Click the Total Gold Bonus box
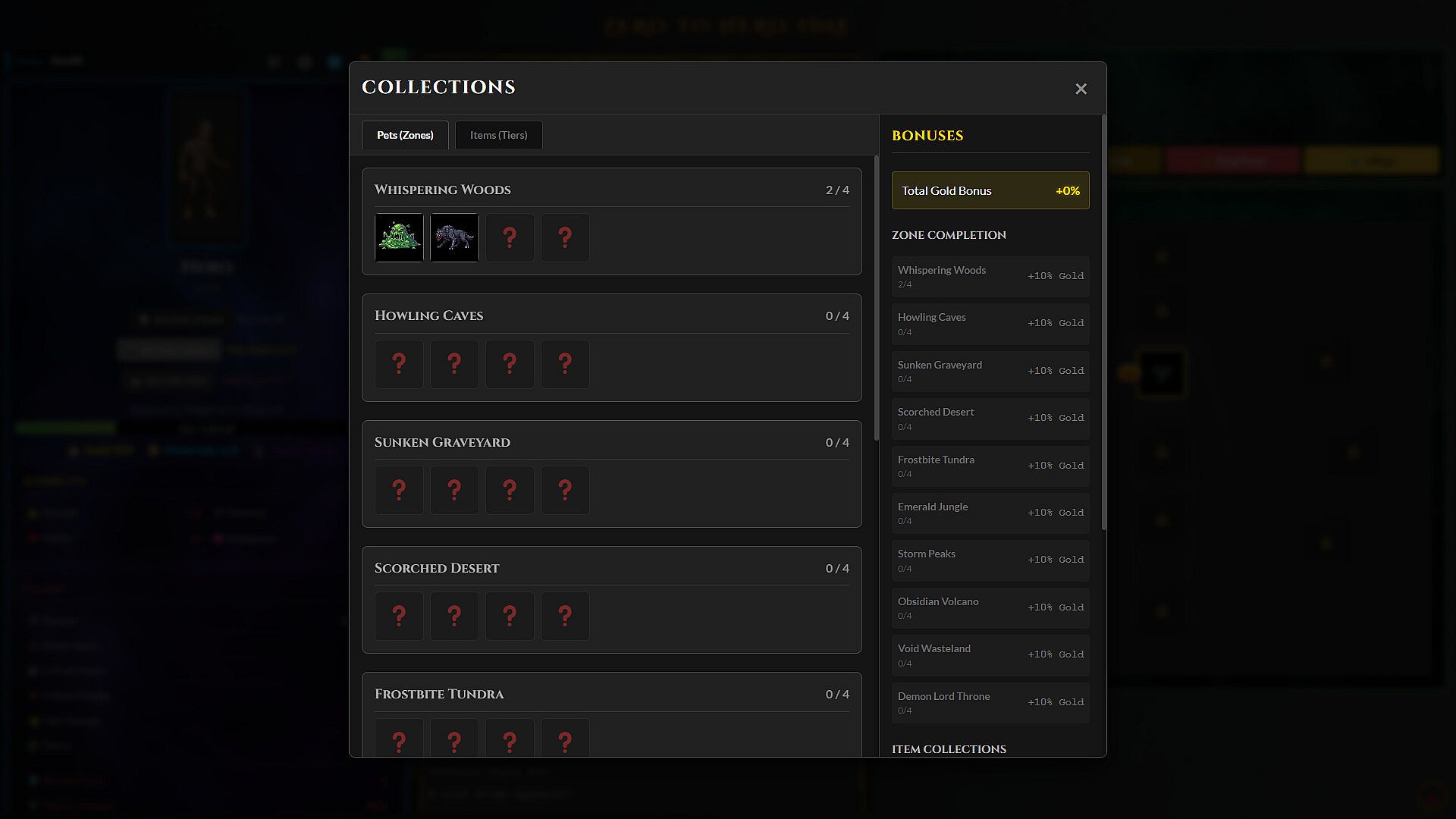Screen dimensions: 1456x819 pyautogui.click(x=990, y=190)
